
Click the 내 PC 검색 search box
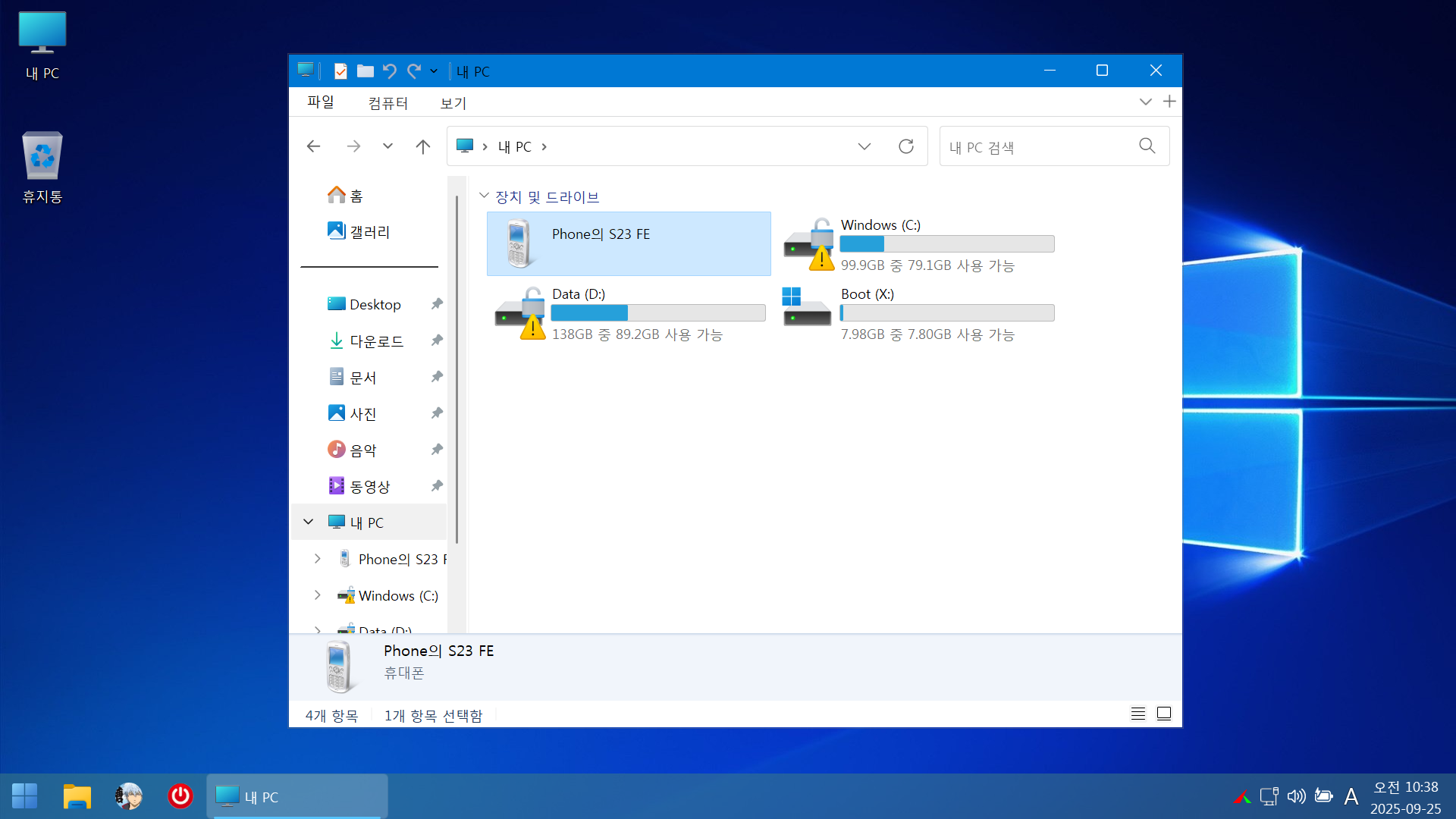(1039, 146)
